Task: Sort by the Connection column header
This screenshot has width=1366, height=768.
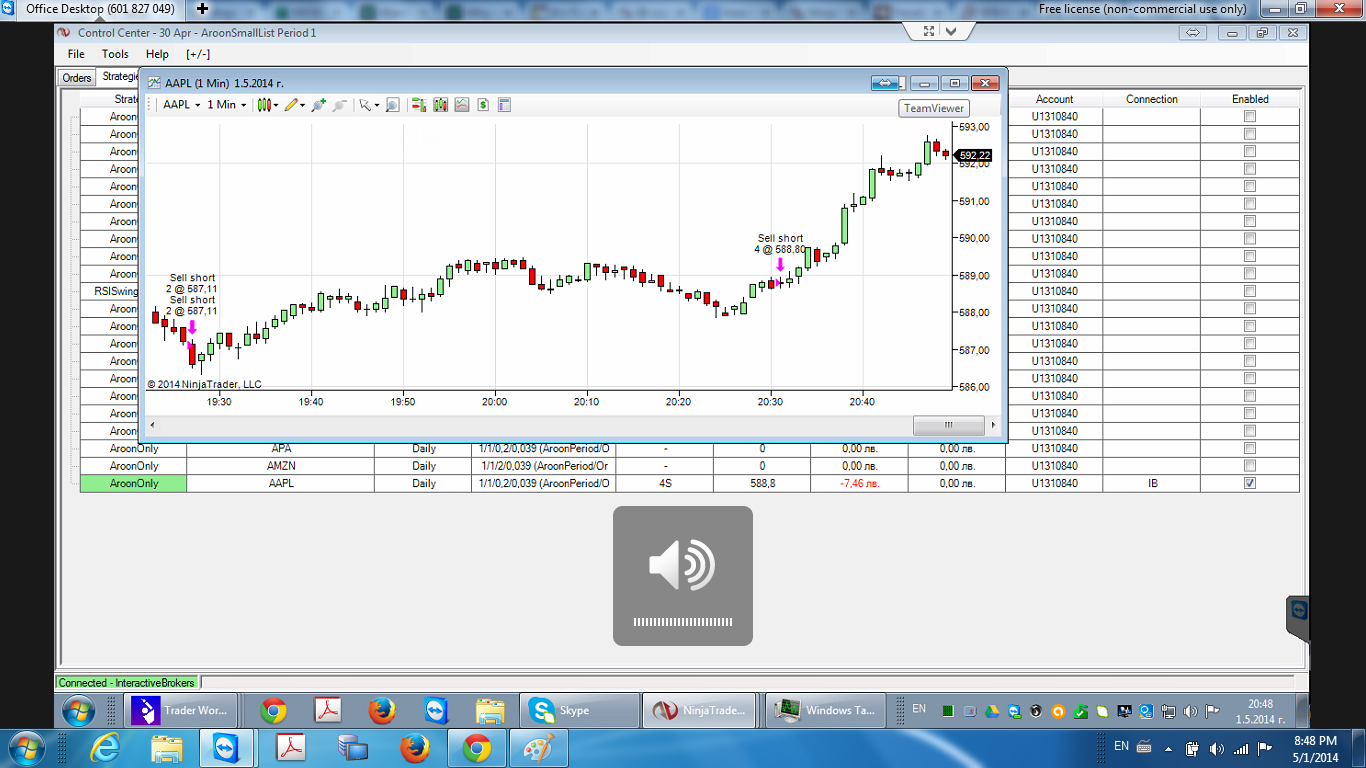Action: pos(1152,99)
